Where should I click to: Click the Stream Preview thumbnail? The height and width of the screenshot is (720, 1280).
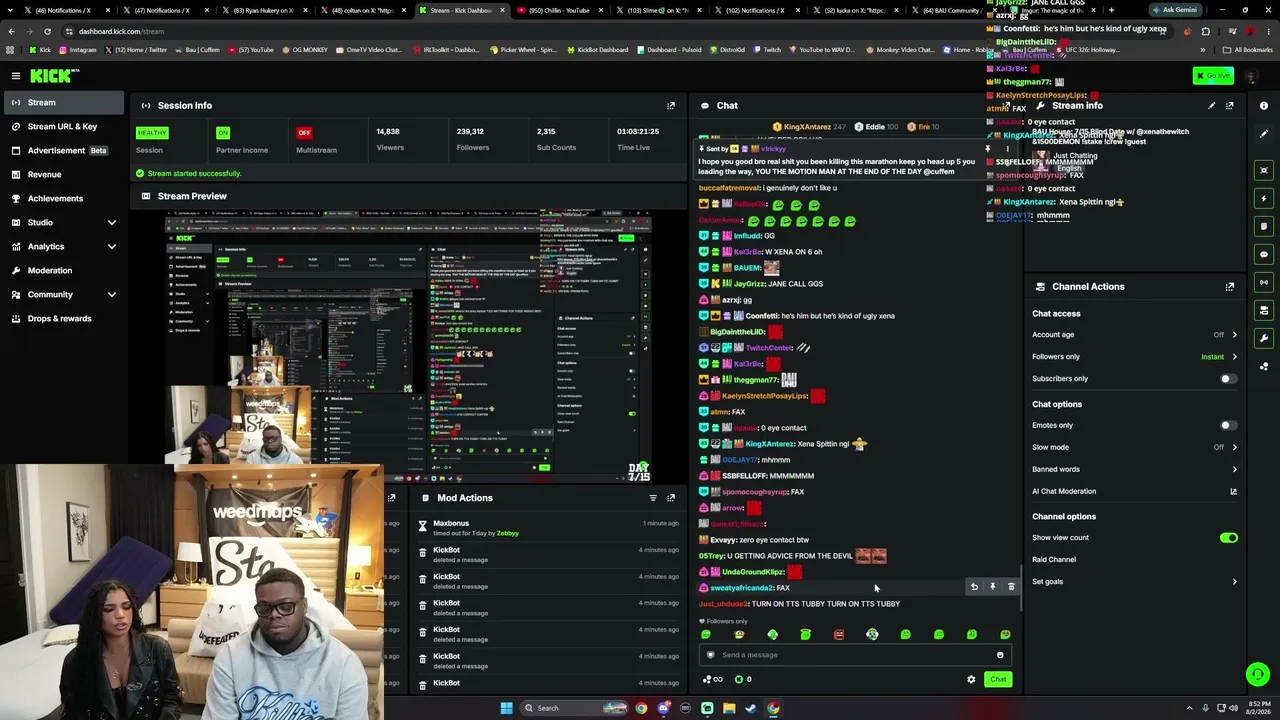(x=408, y=345)
